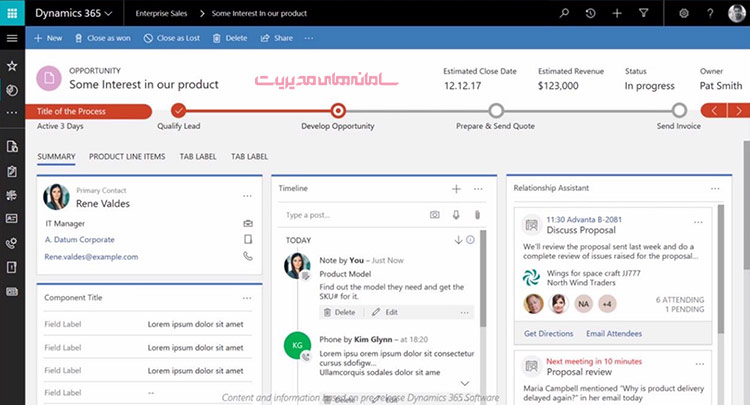Click the microphone icon in post box
Viewport: 750px width, 405px height.
(456, 215)
